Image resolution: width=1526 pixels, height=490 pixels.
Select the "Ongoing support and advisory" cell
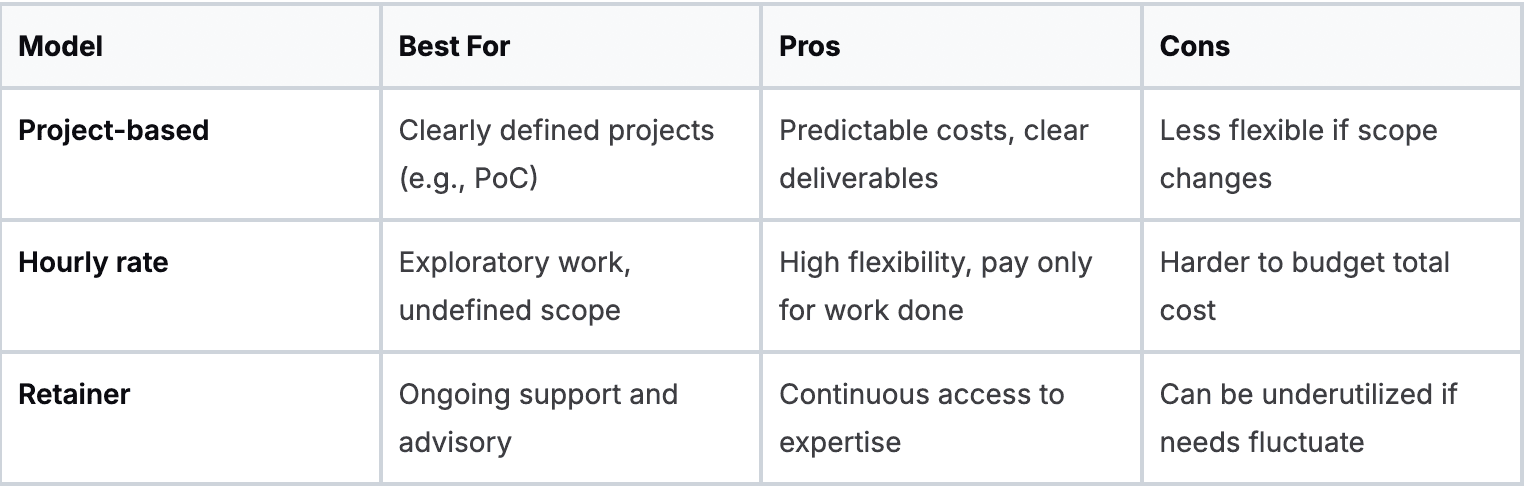538,417
